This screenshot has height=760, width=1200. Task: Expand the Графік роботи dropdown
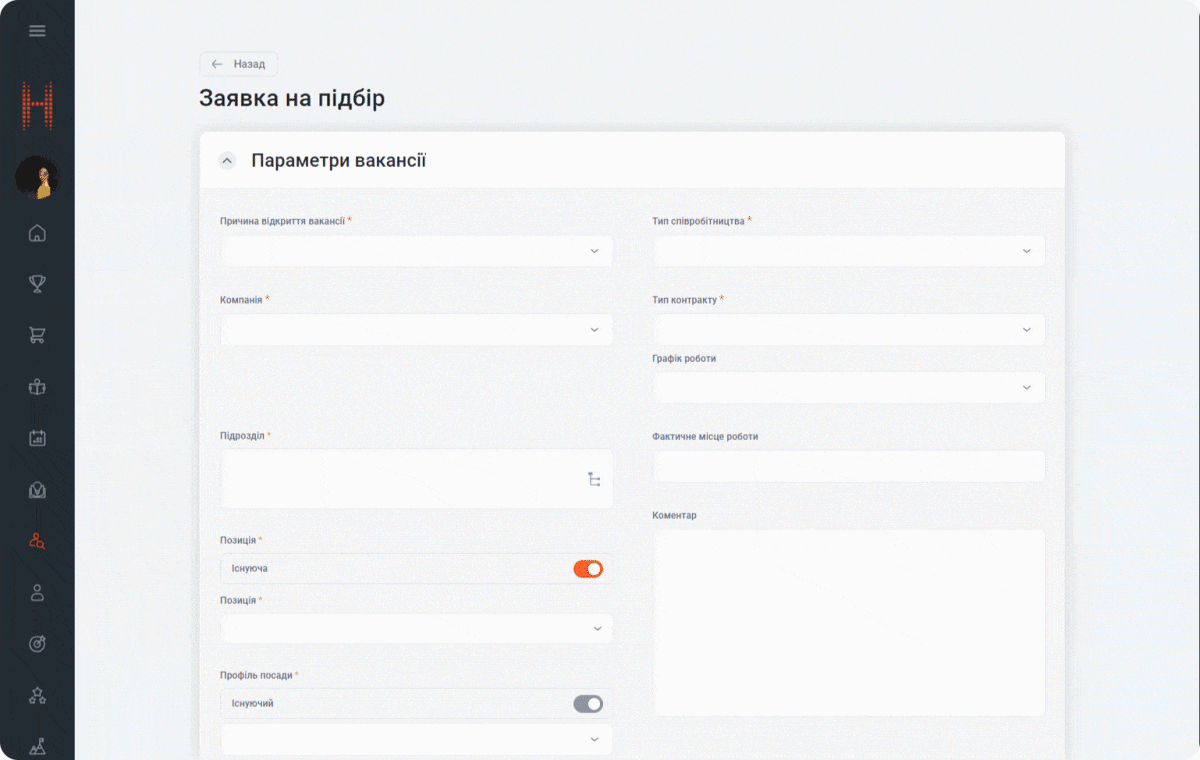(x=848, y=388)
